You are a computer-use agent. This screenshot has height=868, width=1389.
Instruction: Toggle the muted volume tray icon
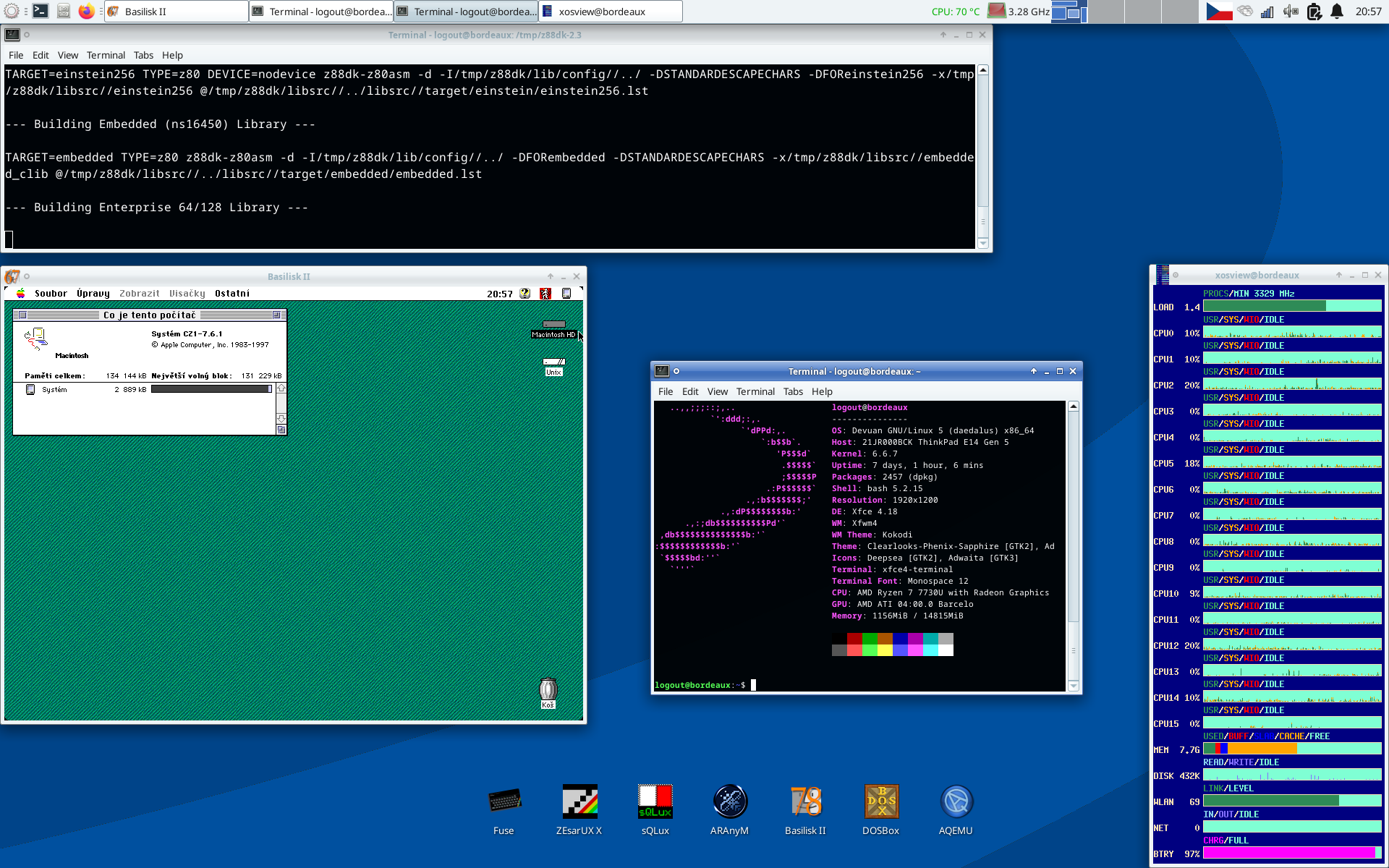(x=1291, y=12)
